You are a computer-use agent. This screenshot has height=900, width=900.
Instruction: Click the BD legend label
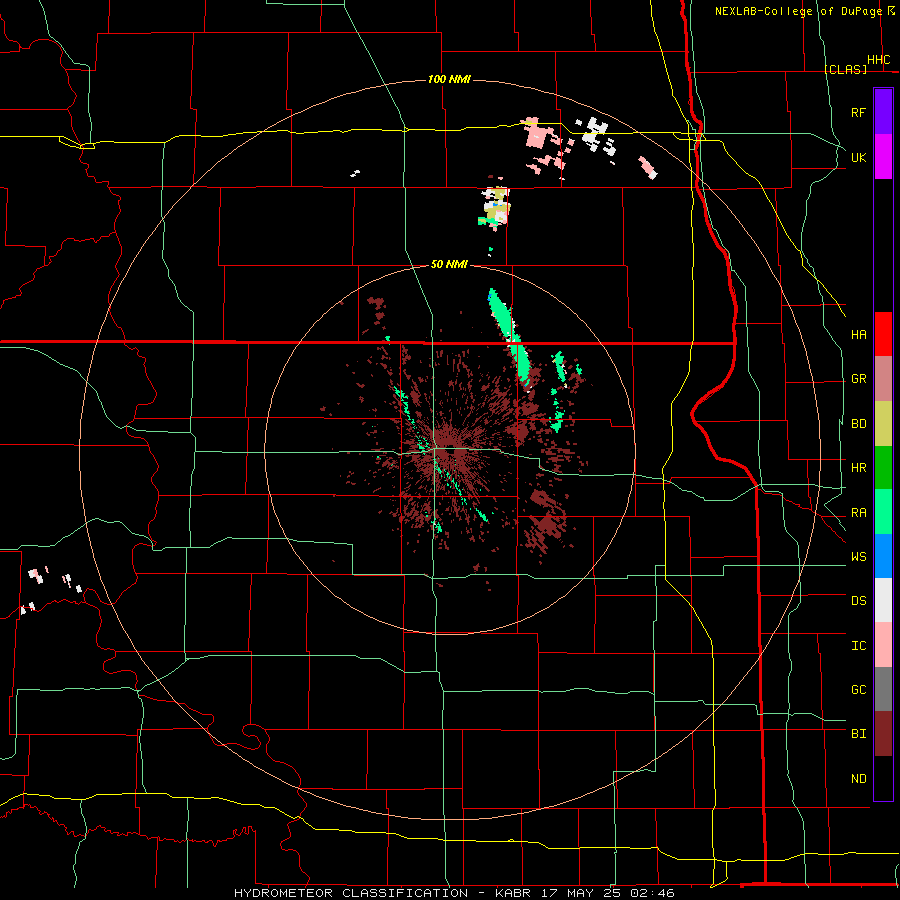pyautogui.click(x=858, y=424)
